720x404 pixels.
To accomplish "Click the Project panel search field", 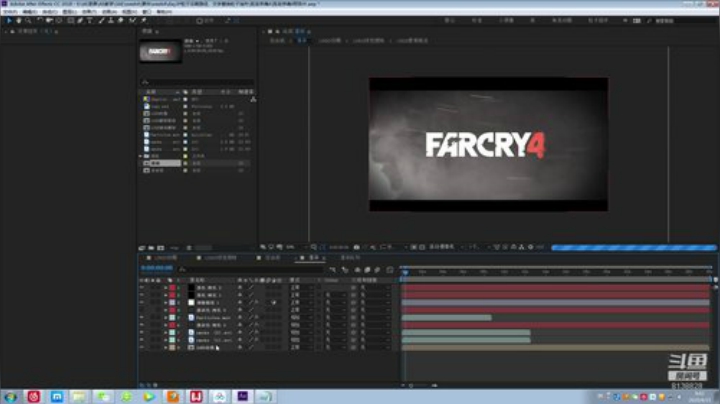I will point(197,82).
